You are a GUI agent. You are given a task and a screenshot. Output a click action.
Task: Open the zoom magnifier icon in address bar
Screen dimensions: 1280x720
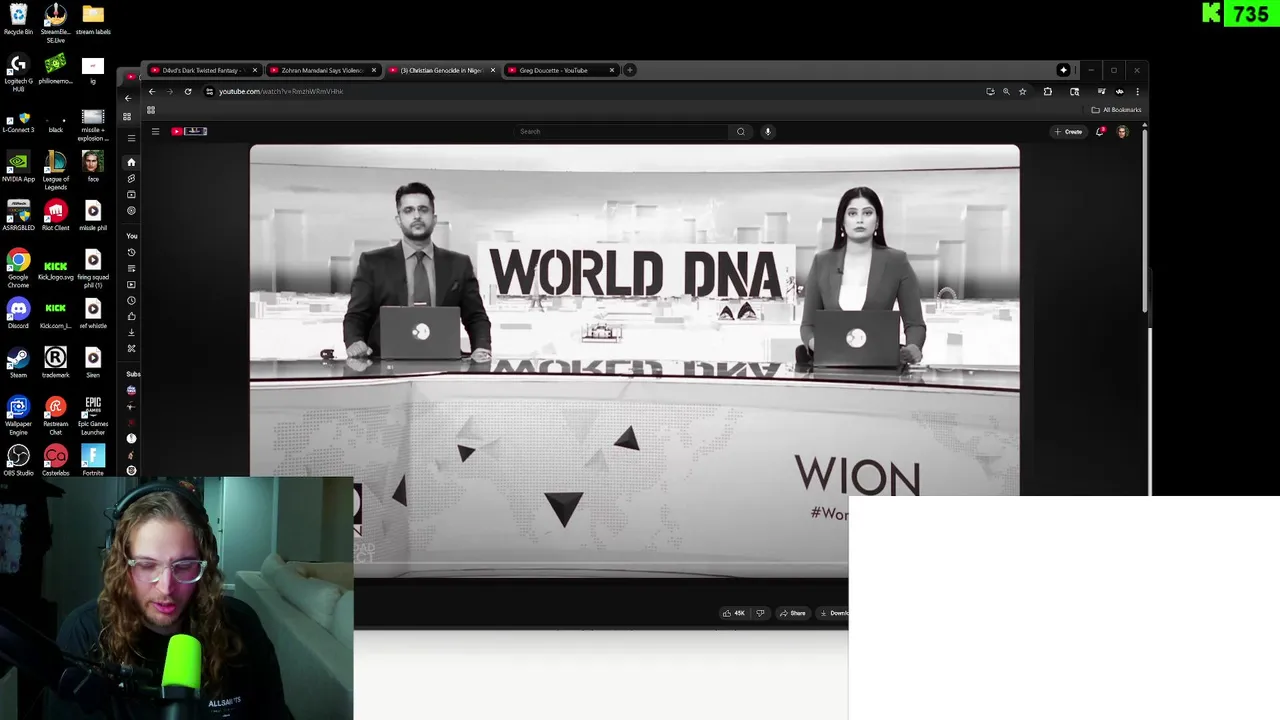(x=1006, y=91)
